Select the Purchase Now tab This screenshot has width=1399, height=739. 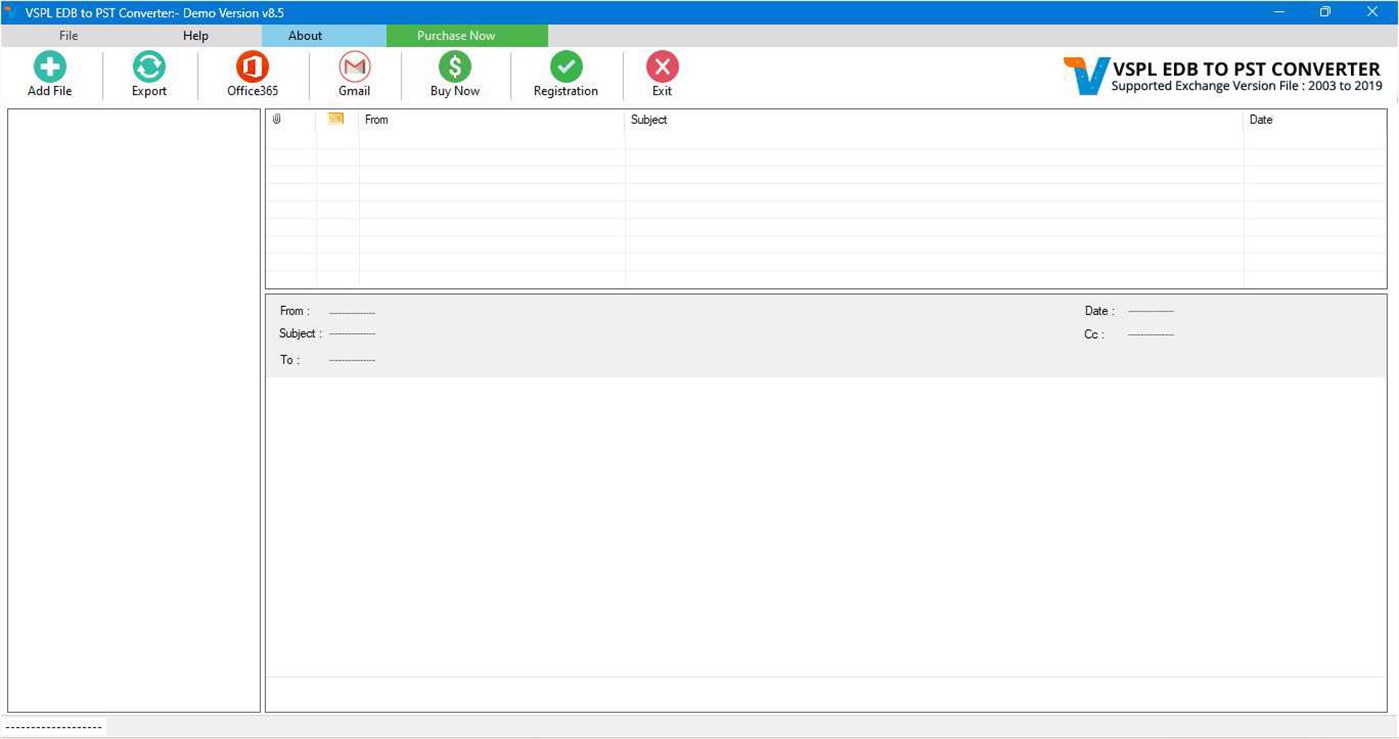[455, 35]
